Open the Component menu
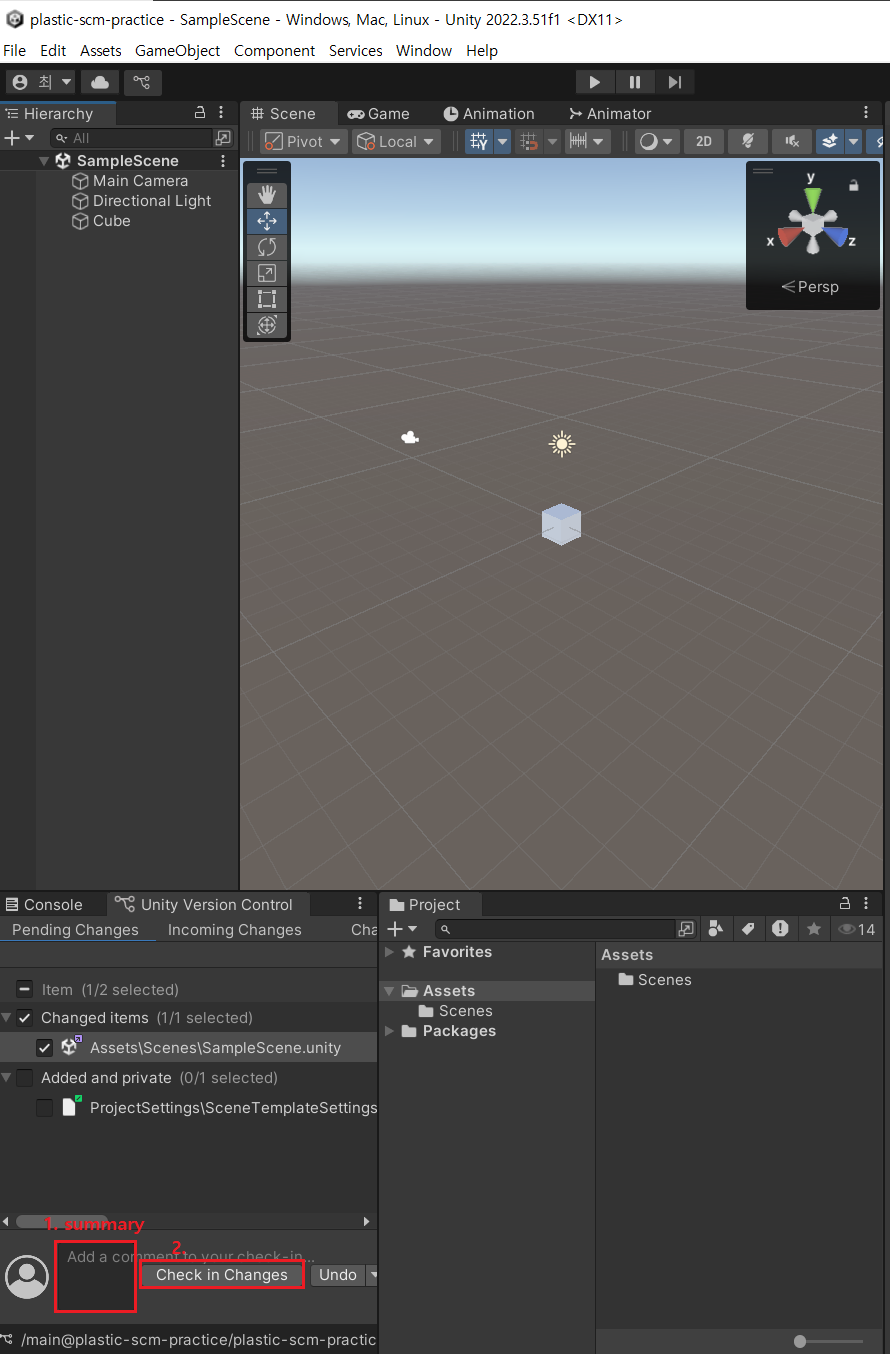This screenshot has width=890, height=1354. (275, 50)
